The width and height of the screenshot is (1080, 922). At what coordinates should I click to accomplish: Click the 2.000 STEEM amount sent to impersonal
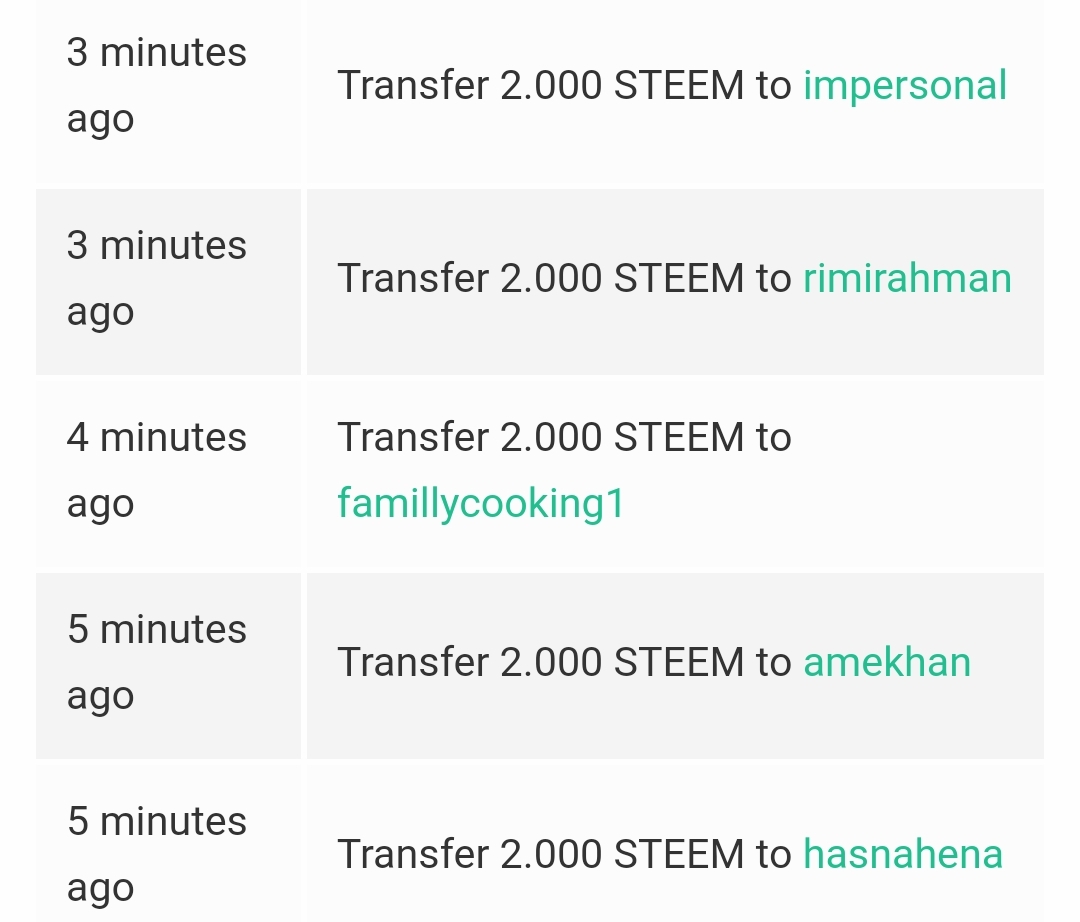tap(622, 86)
